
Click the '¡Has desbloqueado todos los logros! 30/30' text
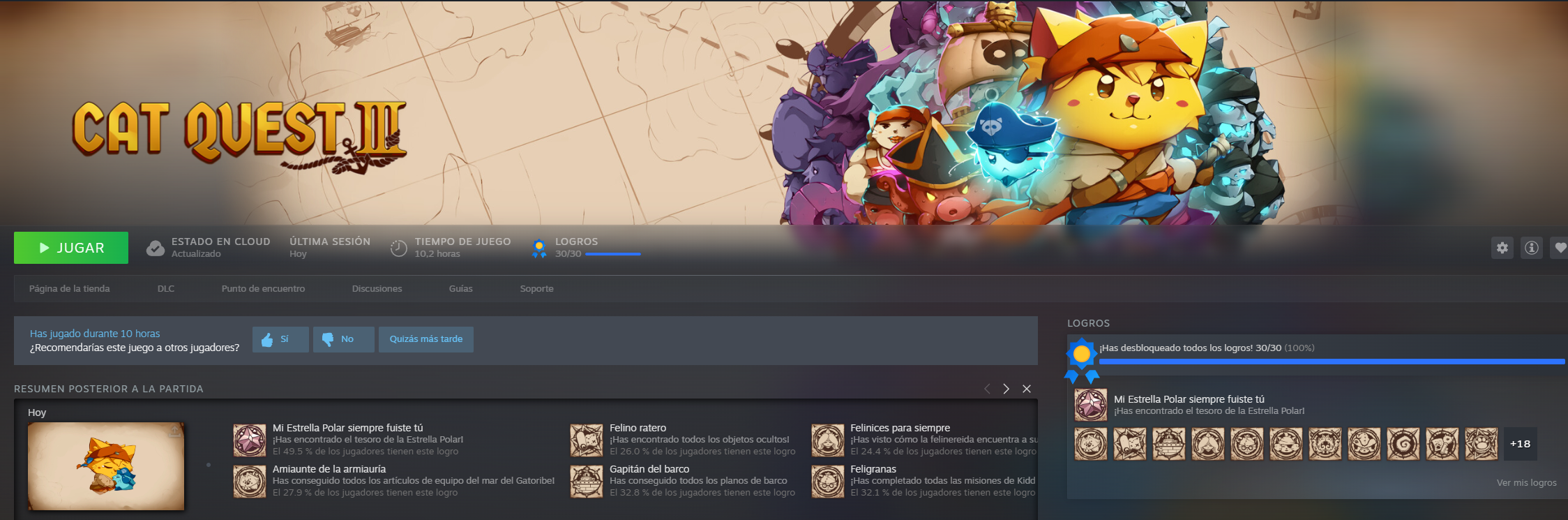pos(1191,348)
